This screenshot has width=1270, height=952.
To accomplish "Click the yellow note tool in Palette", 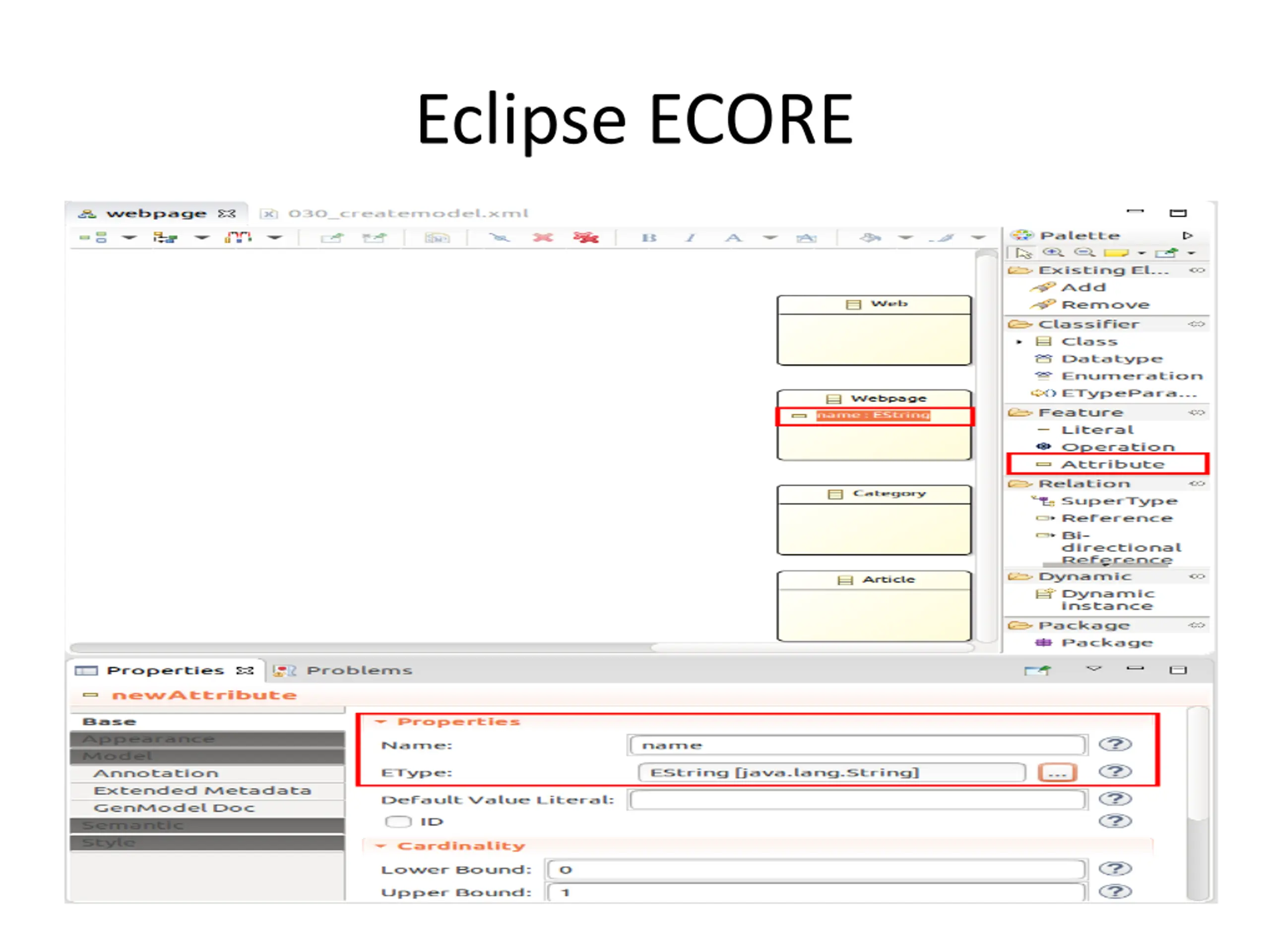I will [1116, 253].
